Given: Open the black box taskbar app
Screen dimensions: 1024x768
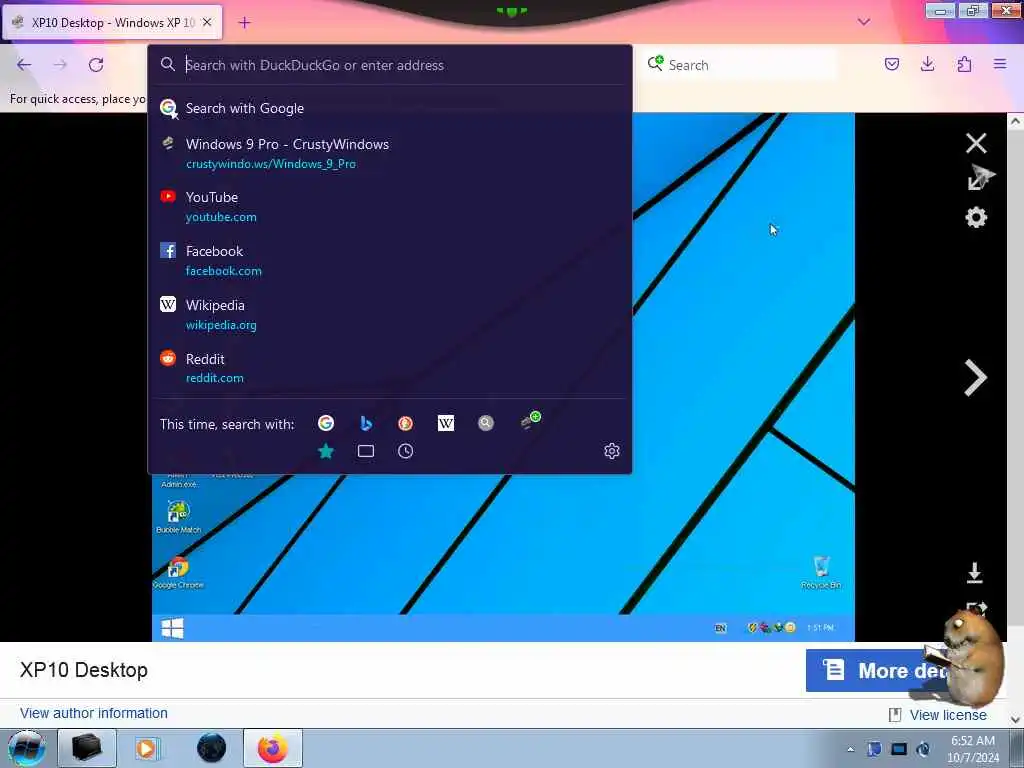Looking at the screenshot, I should coord(86,748).
